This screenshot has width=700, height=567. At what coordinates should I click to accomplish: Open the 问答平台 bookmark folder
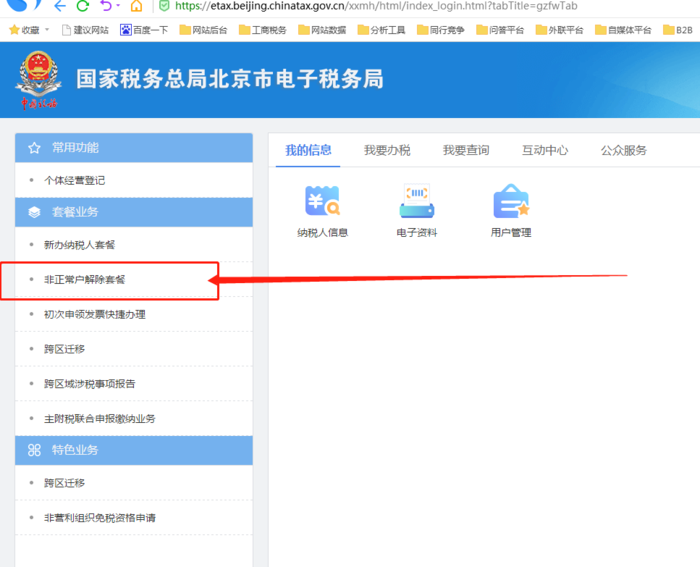[500, 30]
